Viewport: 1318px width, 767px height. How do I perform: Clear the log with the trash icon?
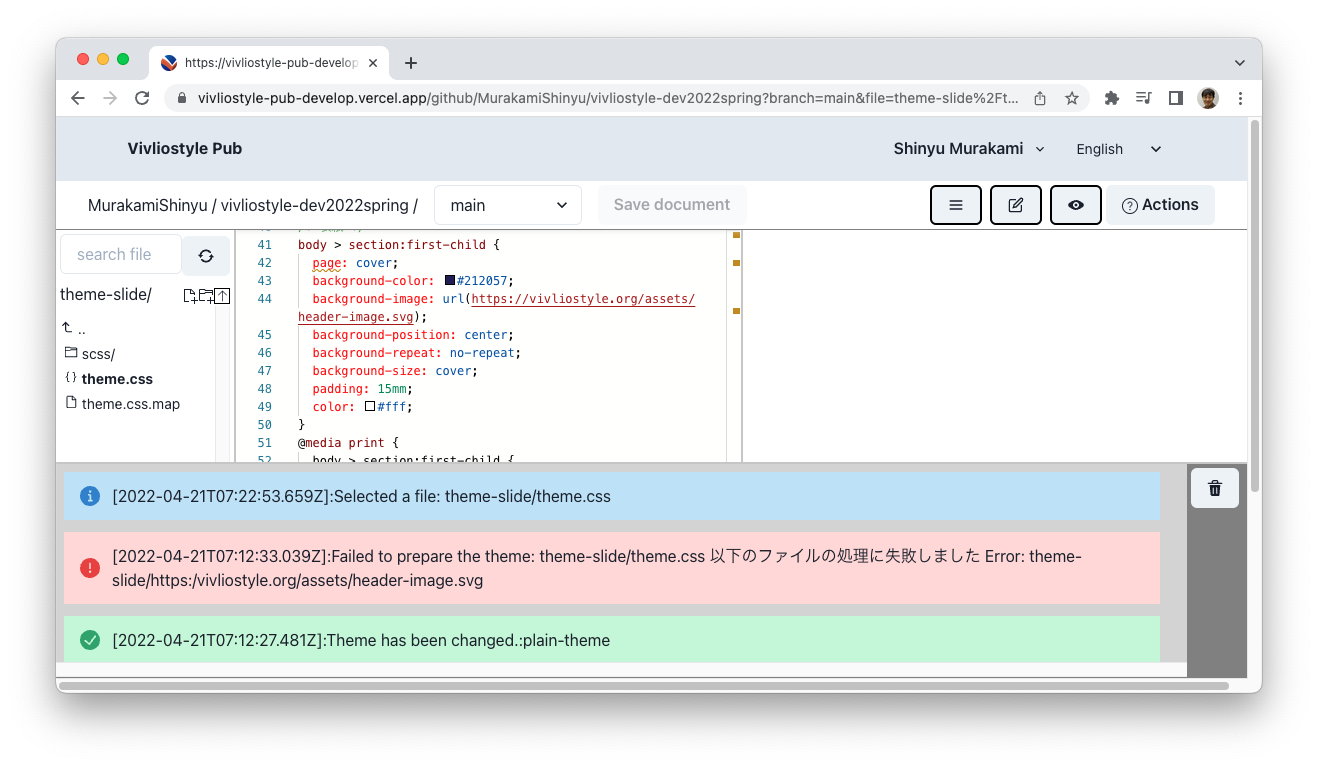(x=1214, y=488)
